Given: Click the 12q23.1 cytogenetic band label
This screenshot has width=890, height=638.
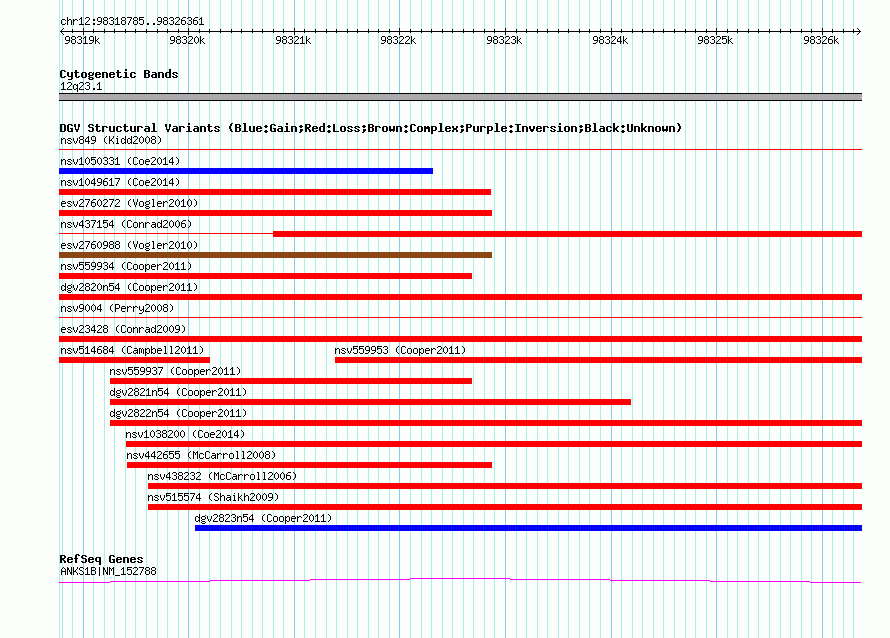Looking at the screenshot, I should [81, 86].
